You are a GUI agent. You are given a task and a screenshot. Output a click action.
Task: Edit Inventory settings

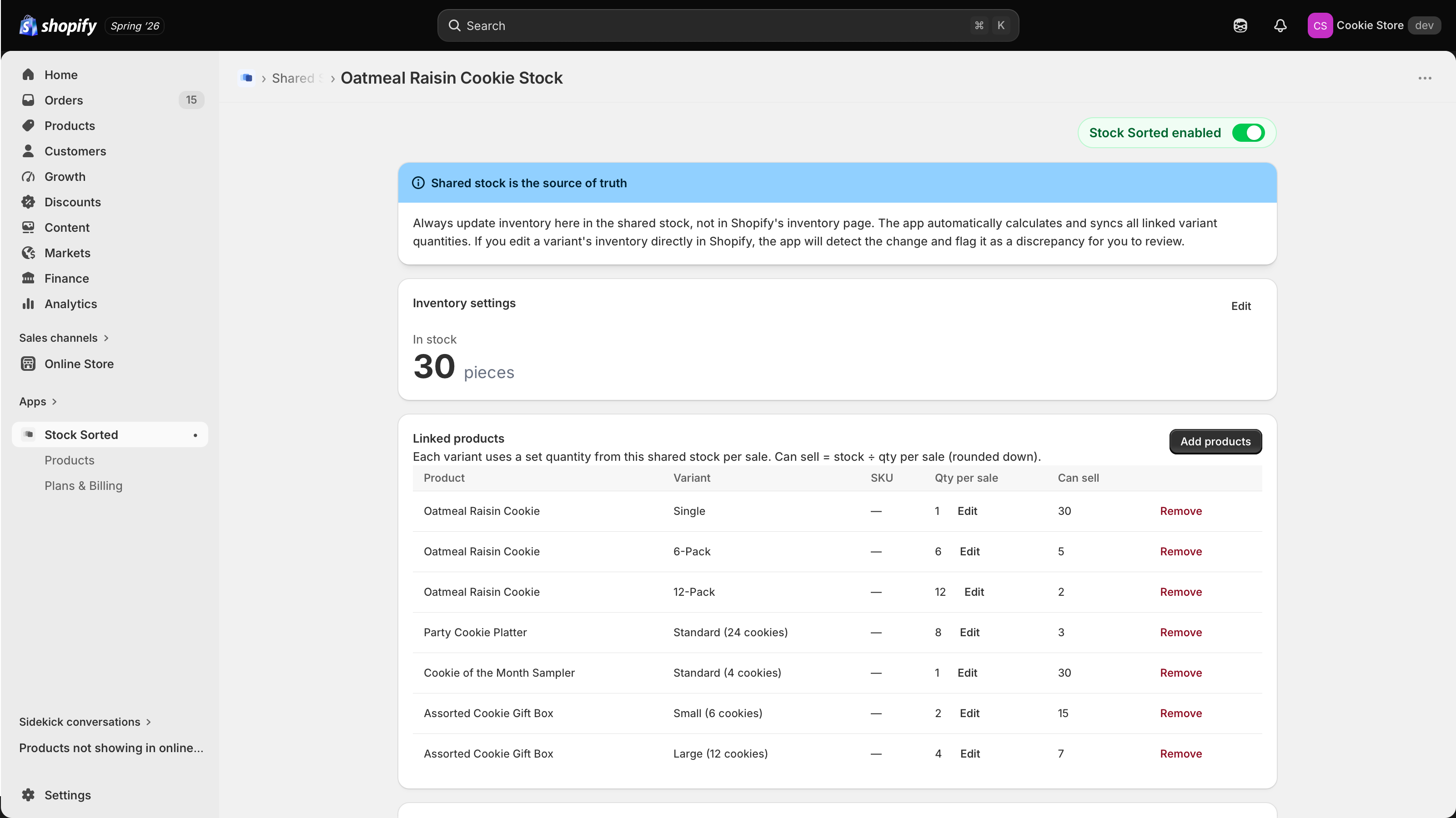pyautogui.click(x=1240, y=306)
